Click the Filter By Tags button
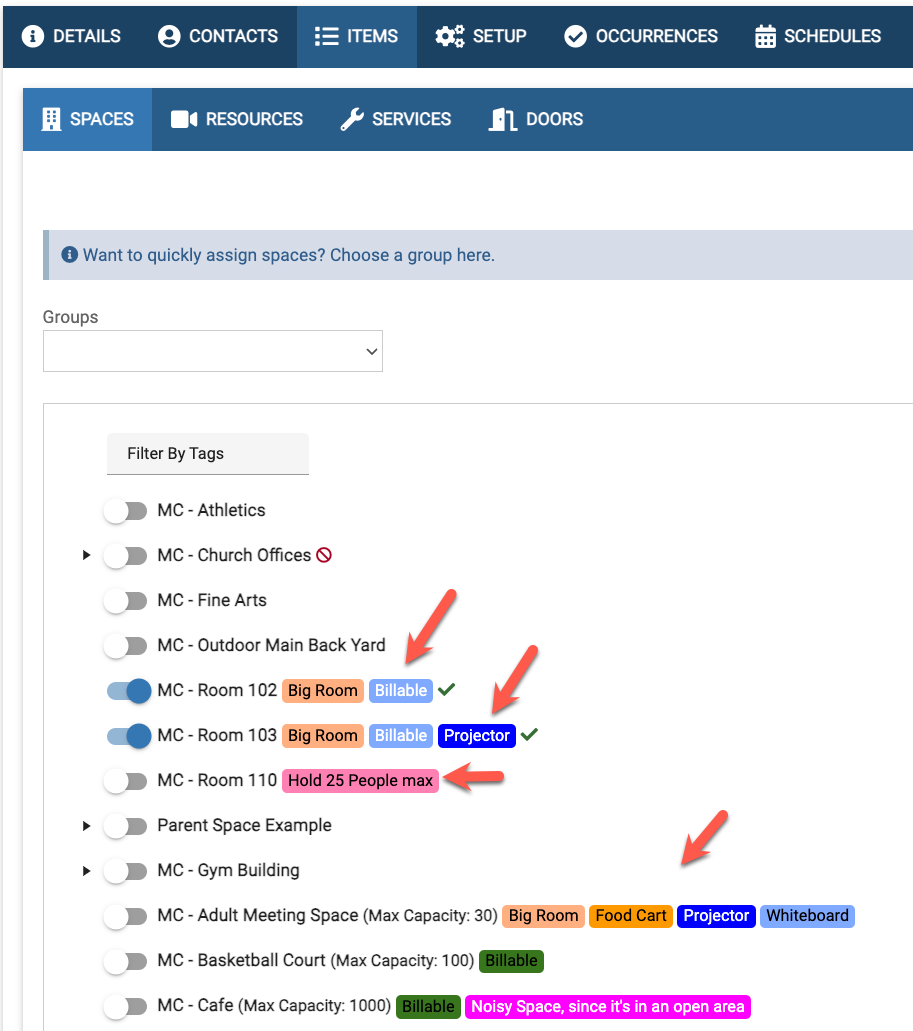The width and height of the screenshot is (913, 1031). [207, 453]
